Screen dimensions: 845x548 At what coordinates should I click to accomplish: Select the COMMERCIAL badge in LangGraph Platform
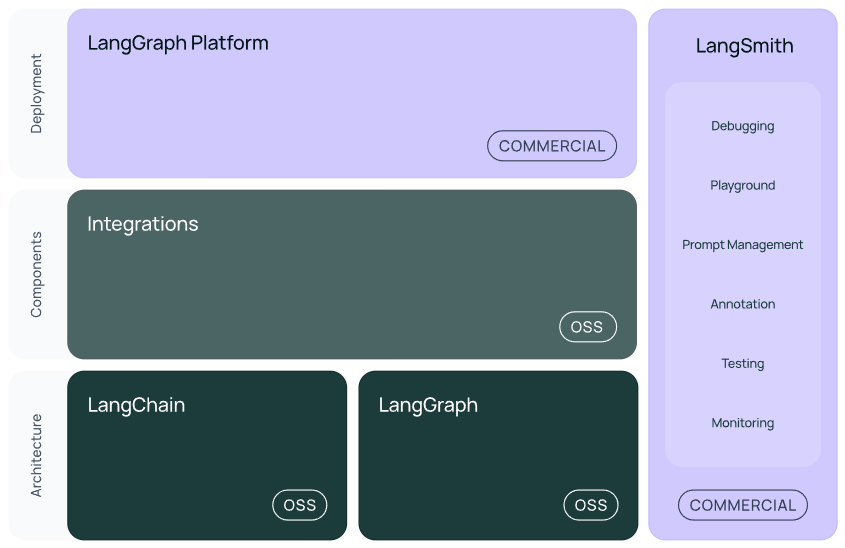(552, 146)
